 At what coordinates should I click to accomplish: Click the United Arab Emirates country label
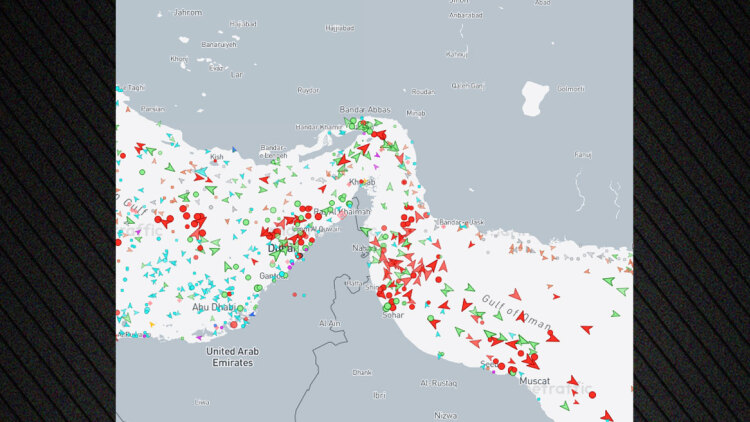(232, 357)
